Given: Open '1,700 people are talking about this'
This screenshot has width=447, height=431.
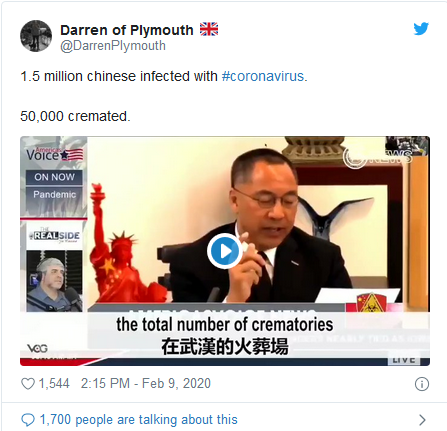Looking at the screenshot, I should pyautogui.click(x=139, y=420).
